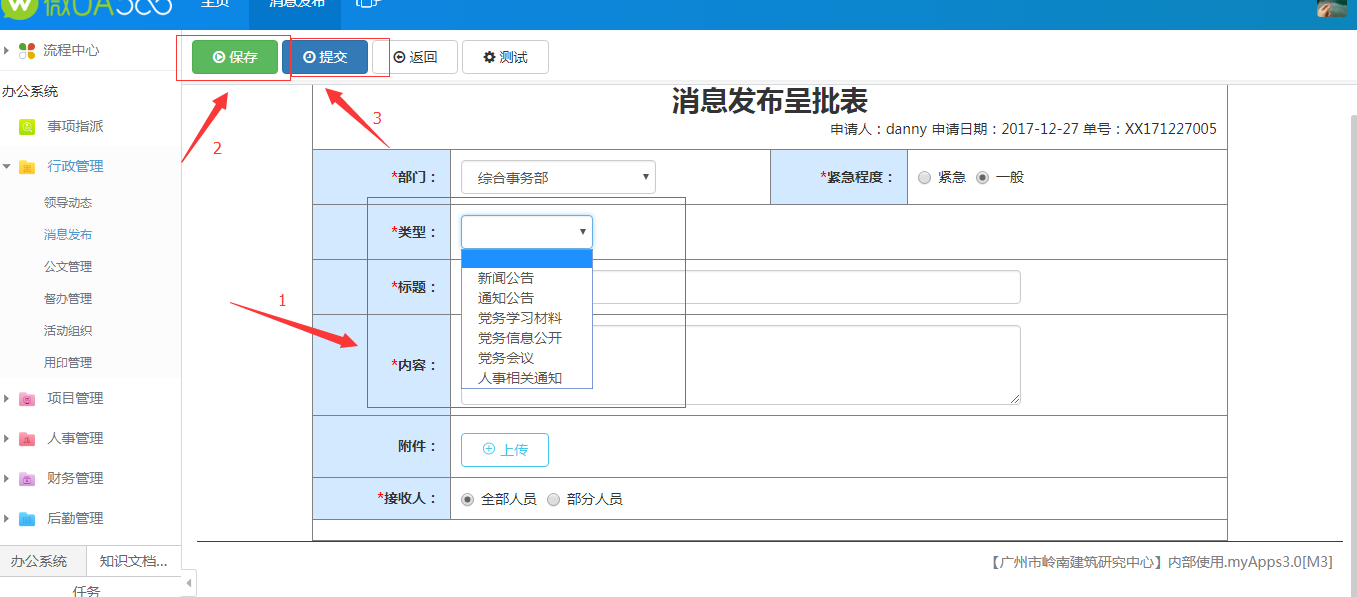The height and width of the screenshot is (597, 1357).
Task: Click the 行政管理 folder icon
Action: (x=27, y=167)
